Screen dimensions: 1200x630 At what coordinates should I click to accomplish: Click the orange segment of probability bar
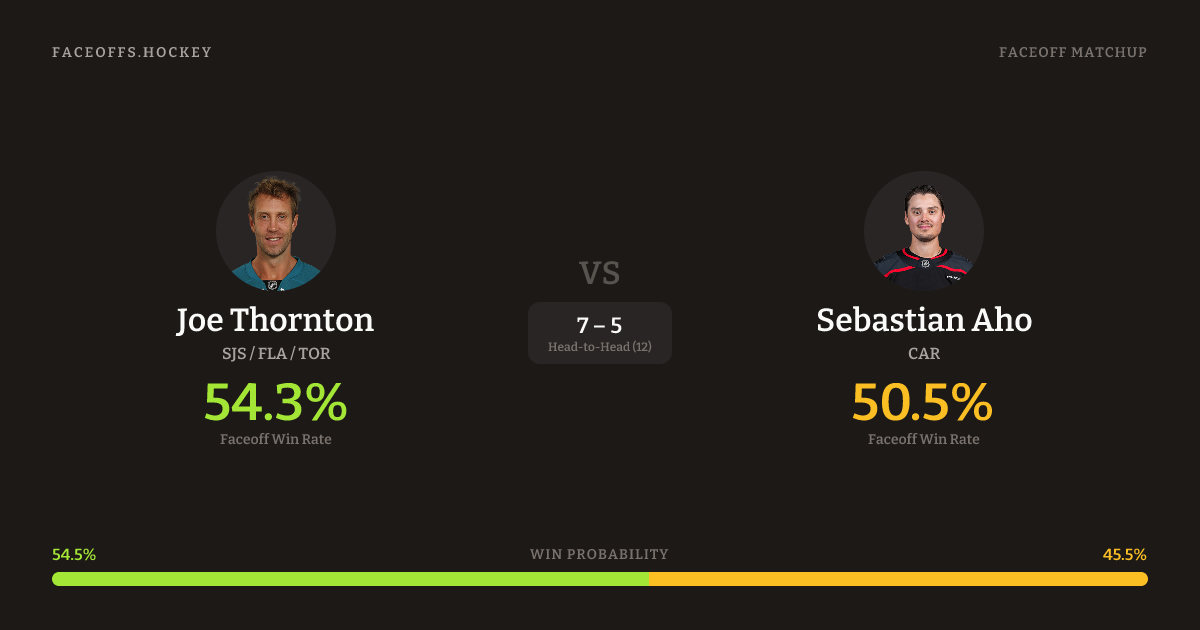pyautogui.click(x=898, y=579)
